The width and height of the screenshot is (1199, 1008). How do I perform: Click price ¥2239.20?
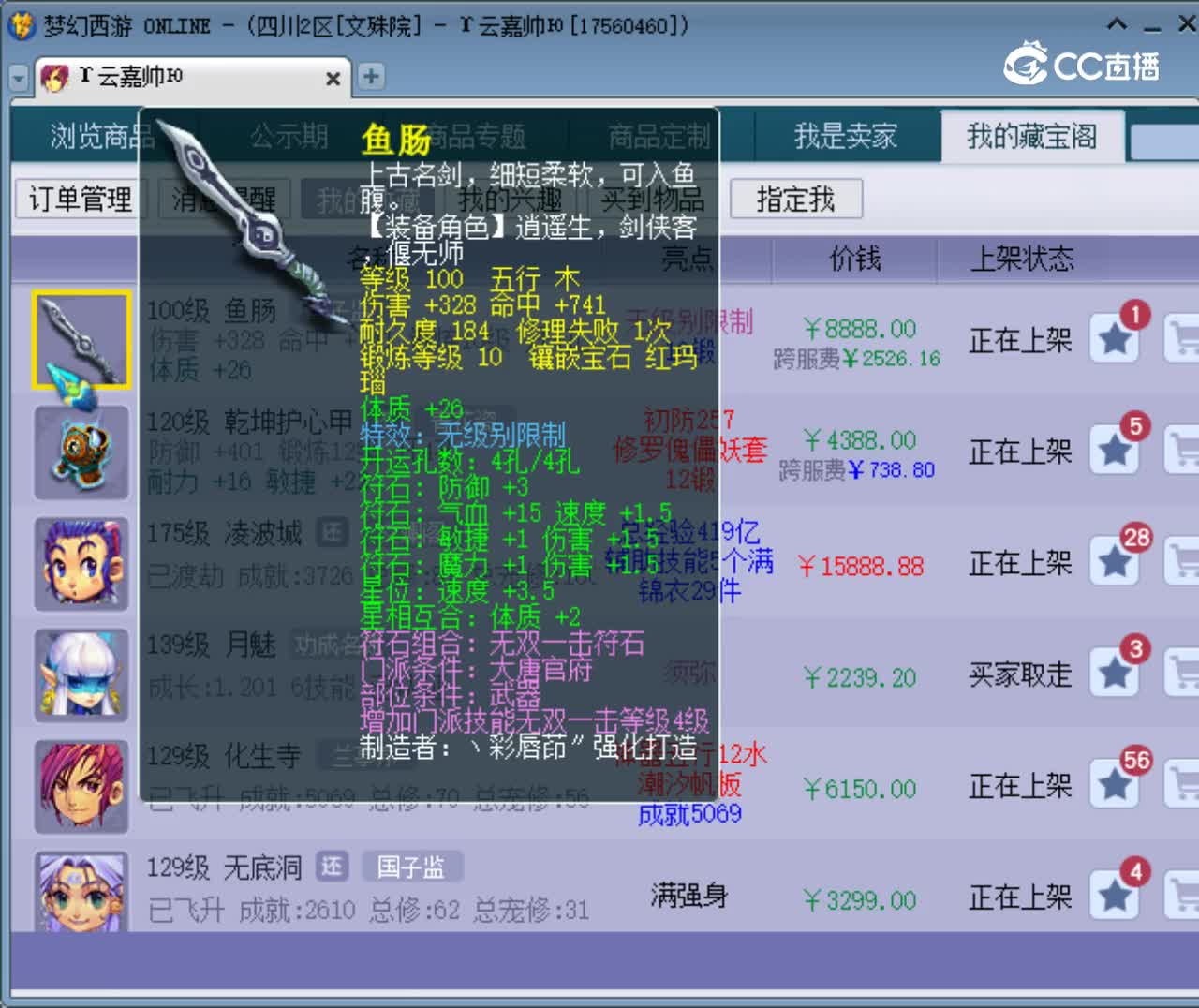click(860, 678)
